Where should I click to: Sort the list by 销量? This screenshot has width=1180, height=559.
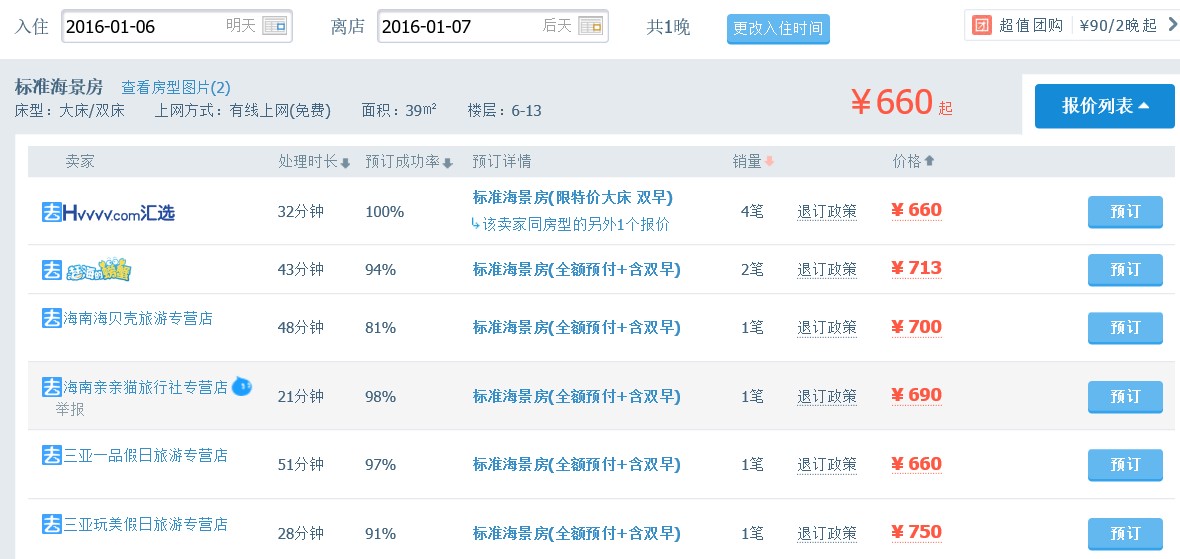click(x=753, y=162)
